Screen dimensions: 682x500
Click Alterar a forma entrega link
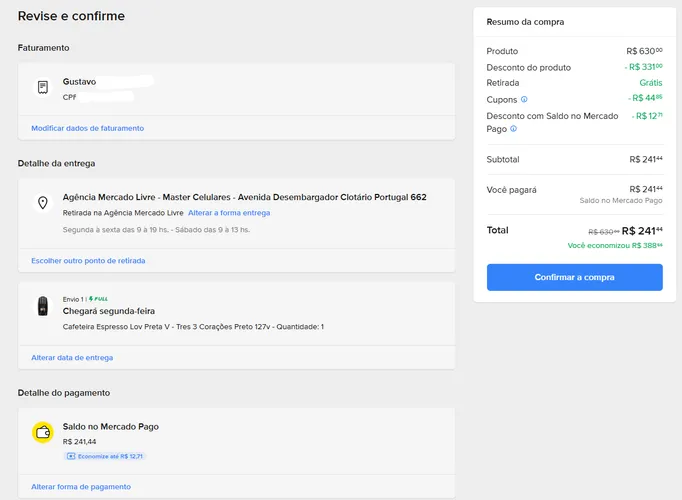(229, 213)
